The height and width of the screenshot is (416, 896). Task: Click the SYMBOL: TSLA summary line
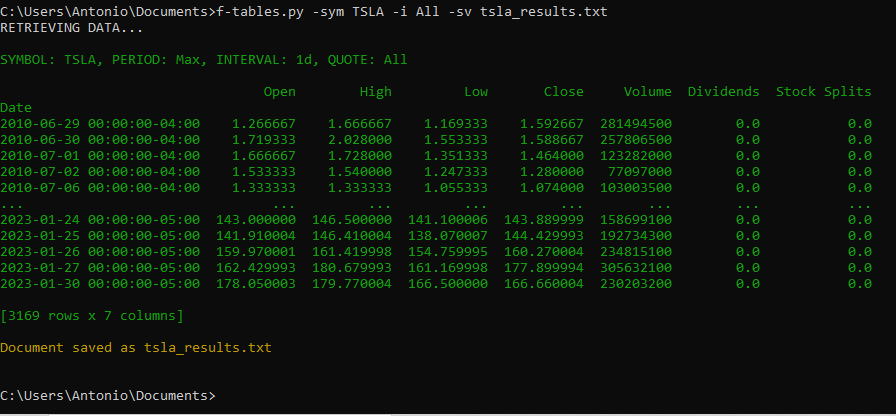click(204, 59)
